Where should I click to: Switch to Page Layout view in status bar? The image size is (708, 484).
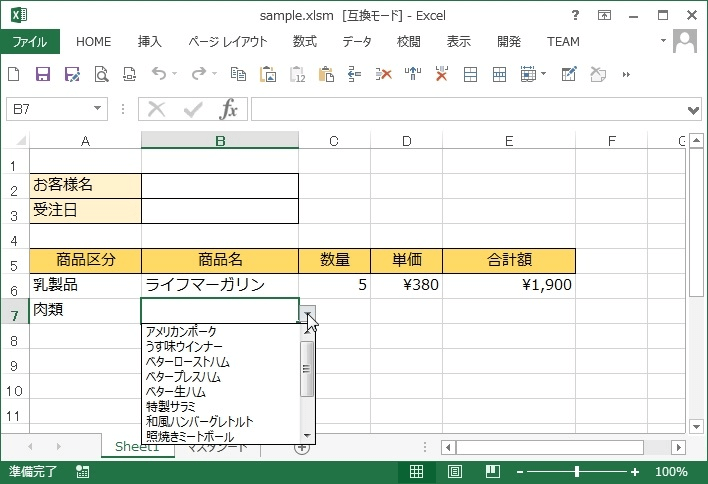tap(454, 472)
